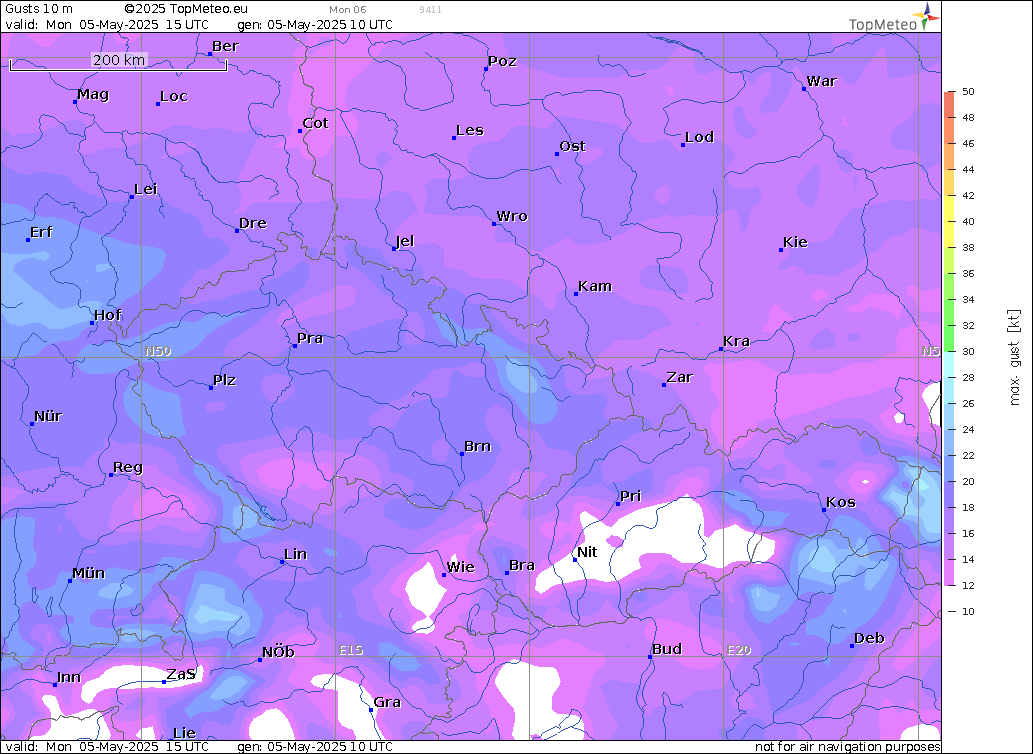
Task: Select the War city label
Action: pos(822,81)
